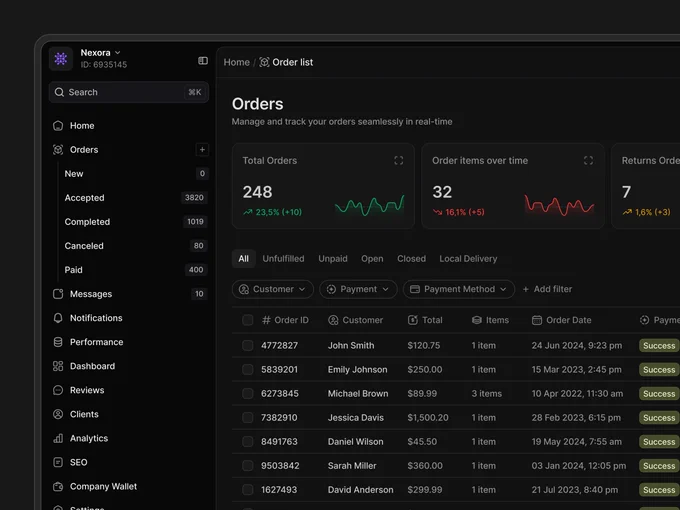Check the box for order 5839201
Image resolution: width=680 pixels, height=510 pixels.
248,369
